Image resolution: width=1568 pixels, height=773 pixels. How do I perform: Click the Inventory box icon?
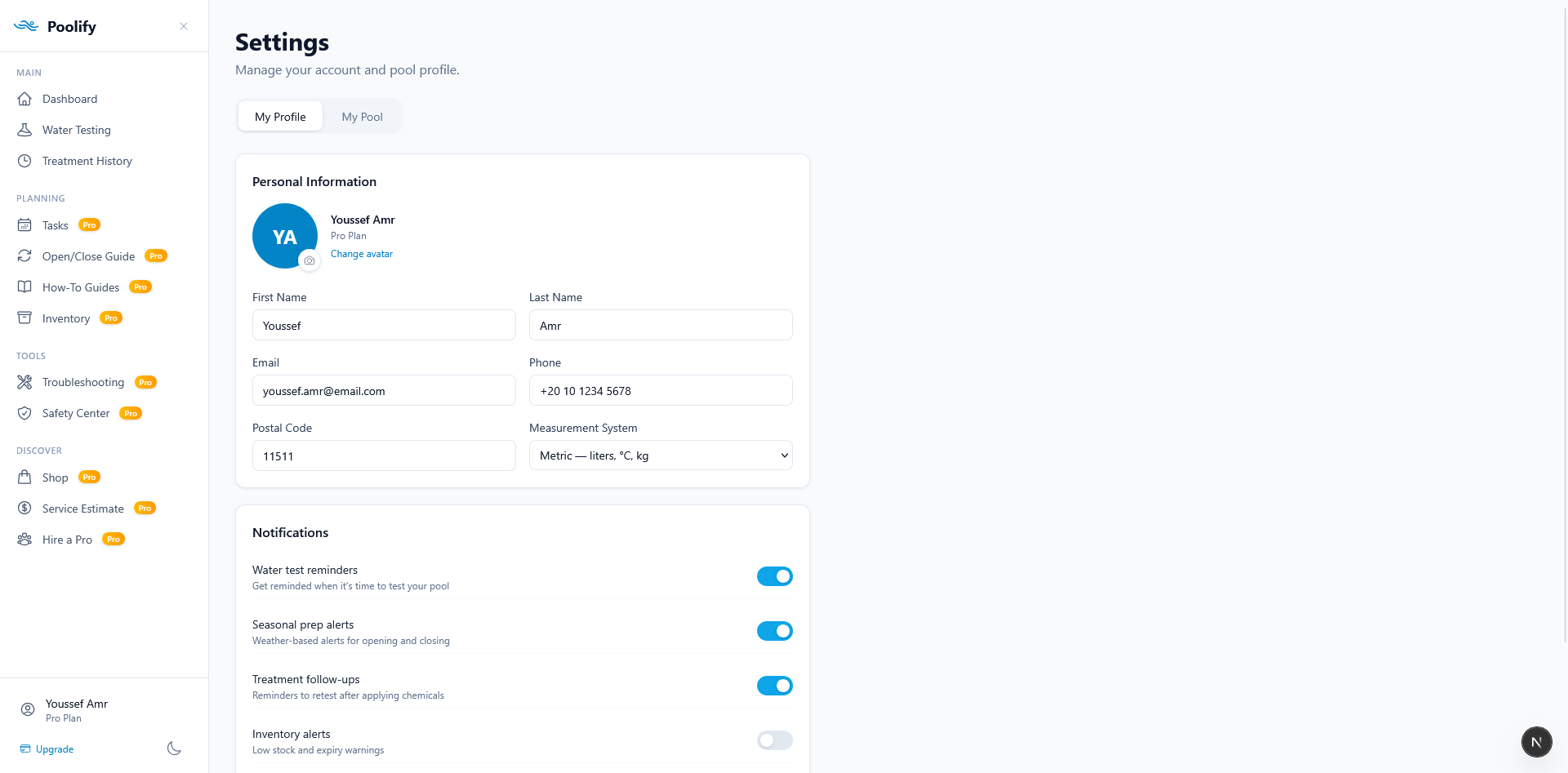point(25,318)
